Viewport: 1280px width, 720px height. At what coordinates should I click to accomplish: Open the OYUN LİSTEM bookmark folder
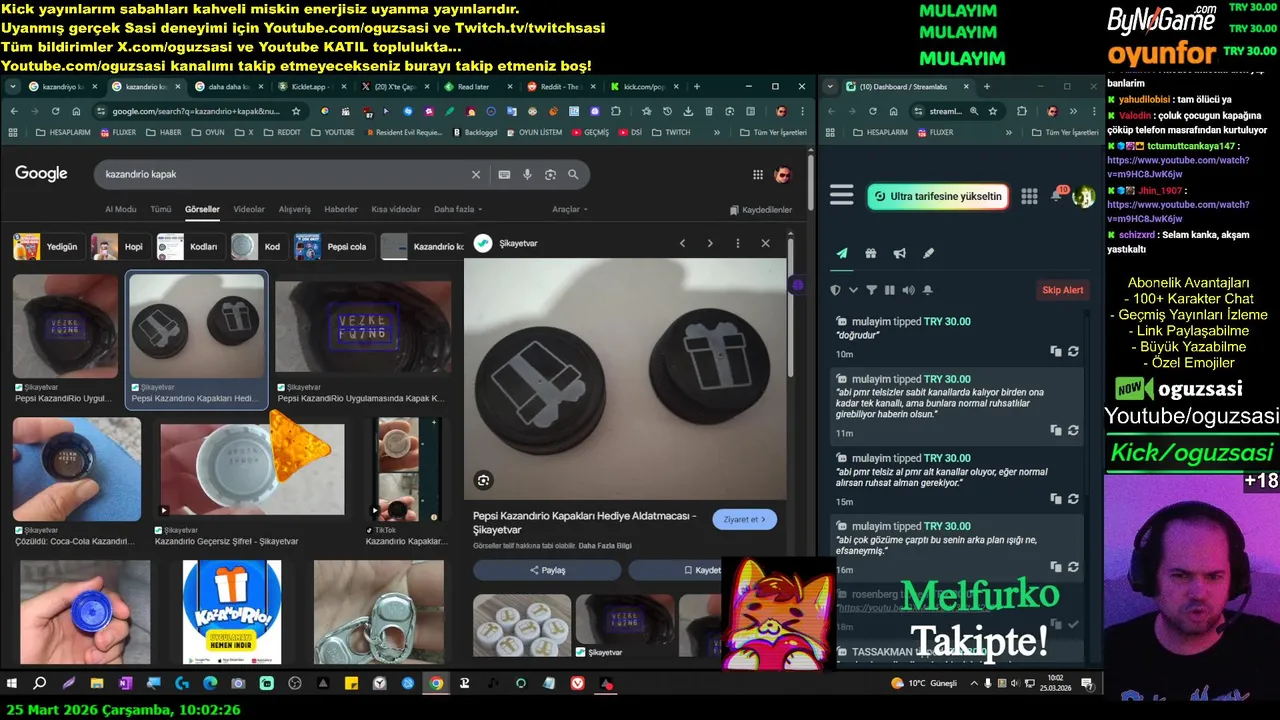[x=533, y=132]
